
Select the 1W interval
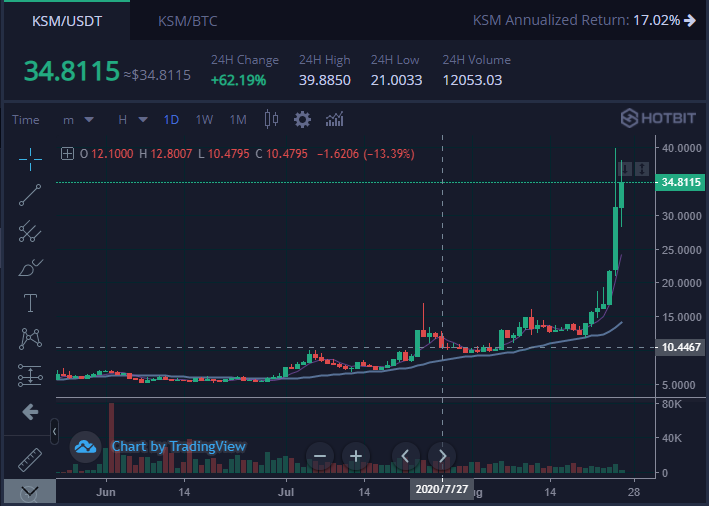pyautogui.click(x=204, y=120)
